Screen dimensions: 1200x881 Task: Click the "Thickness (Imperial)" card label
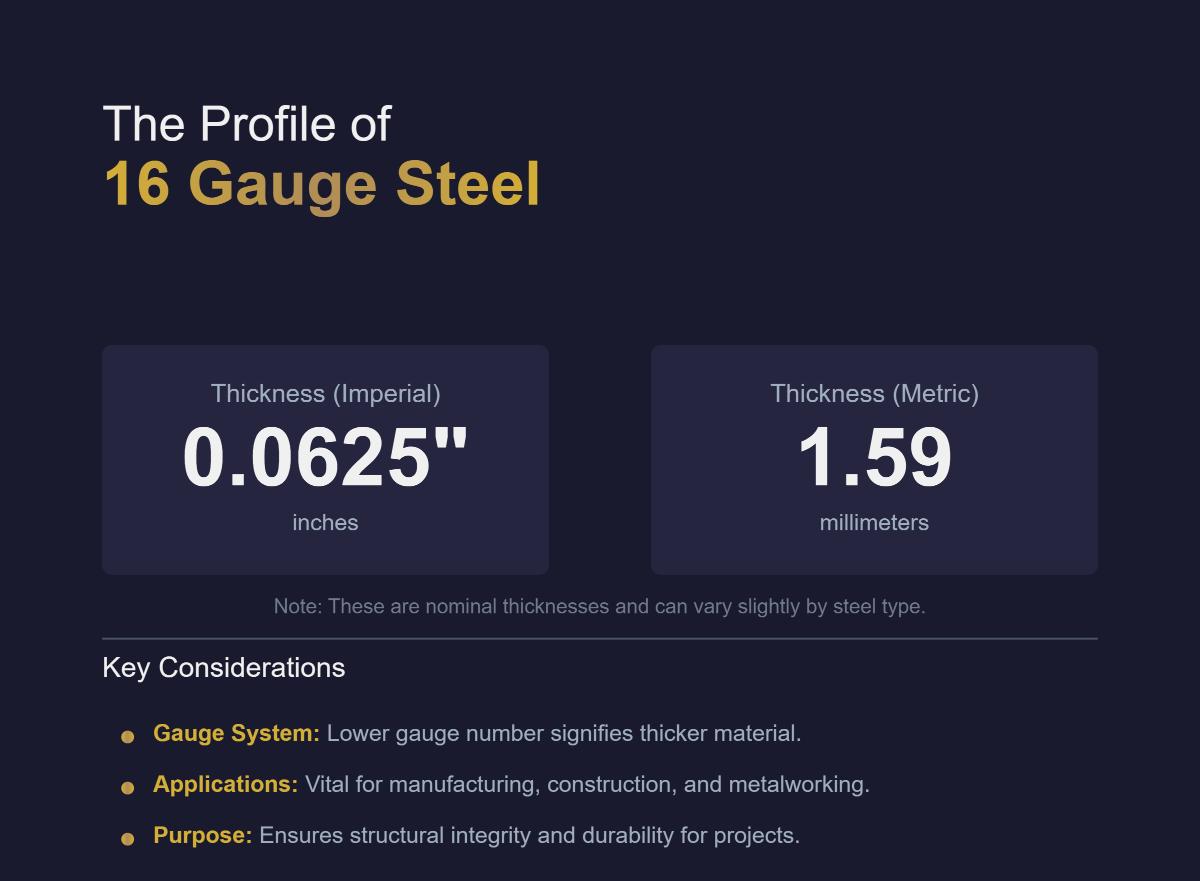pos(325,394)
